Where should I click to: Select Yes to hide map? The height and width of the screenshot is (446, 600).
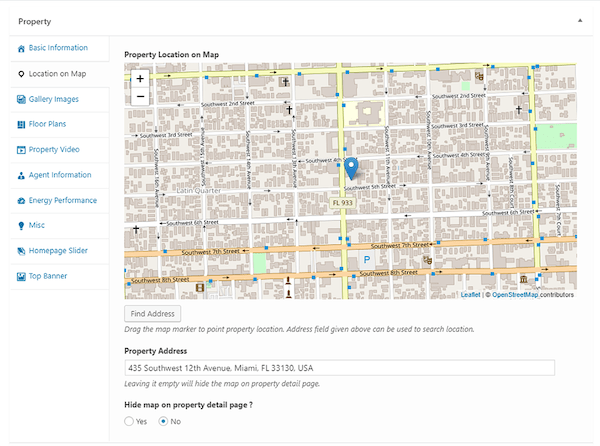pos(129,421)
